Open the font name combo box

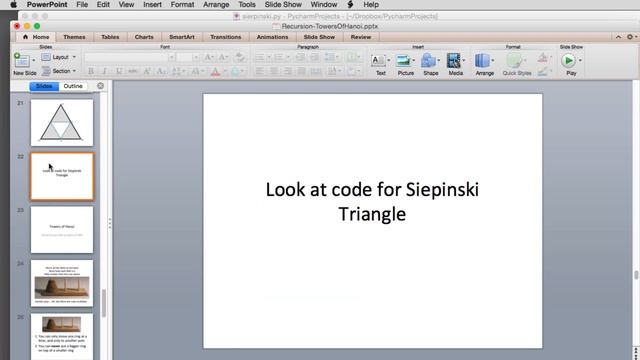(130, 57)
